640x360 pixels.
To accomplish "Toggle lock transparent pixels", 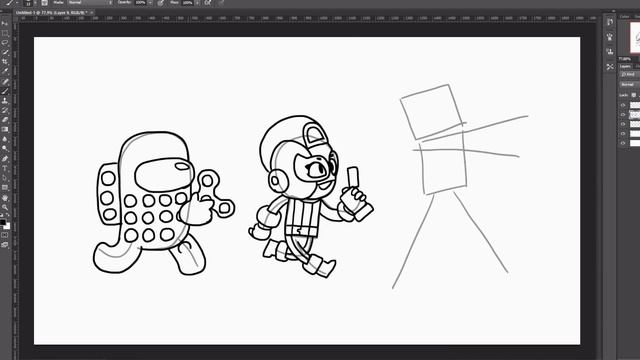I will coord(633,95).
